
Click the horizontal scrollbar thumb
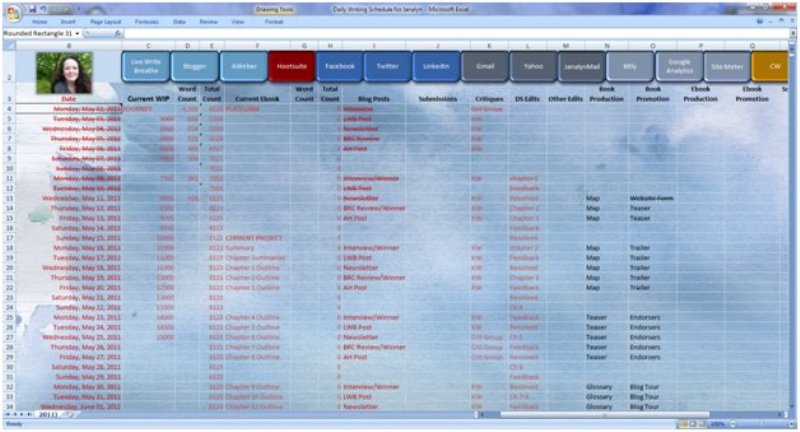tap(605, 415)
